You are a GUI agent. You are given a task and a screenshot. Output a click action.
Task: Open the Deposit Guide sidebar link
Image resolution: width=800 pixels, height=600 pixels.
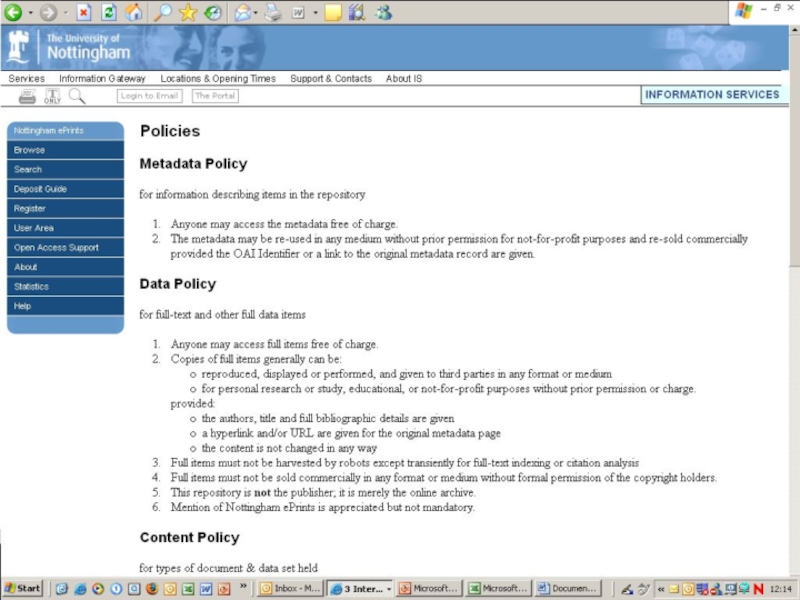click(65, 189)
